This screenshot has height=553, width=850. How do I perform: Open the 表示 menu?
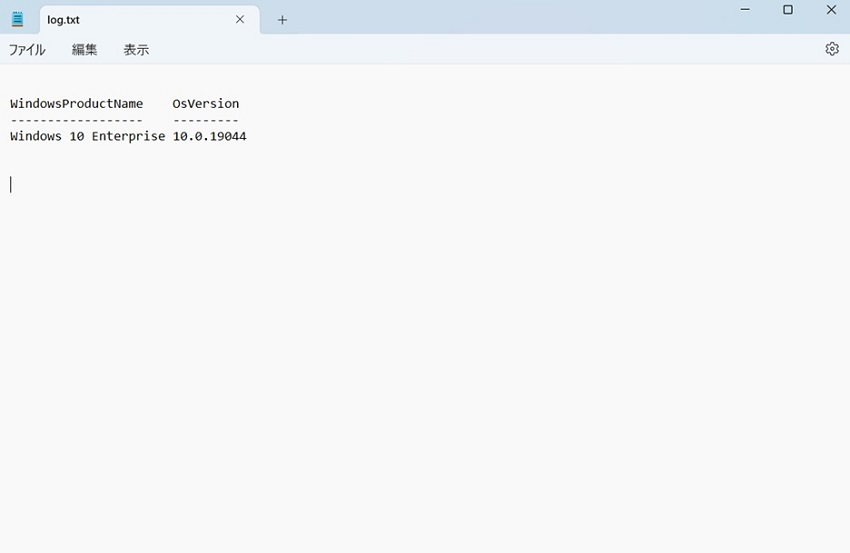(x=136, y=50)
